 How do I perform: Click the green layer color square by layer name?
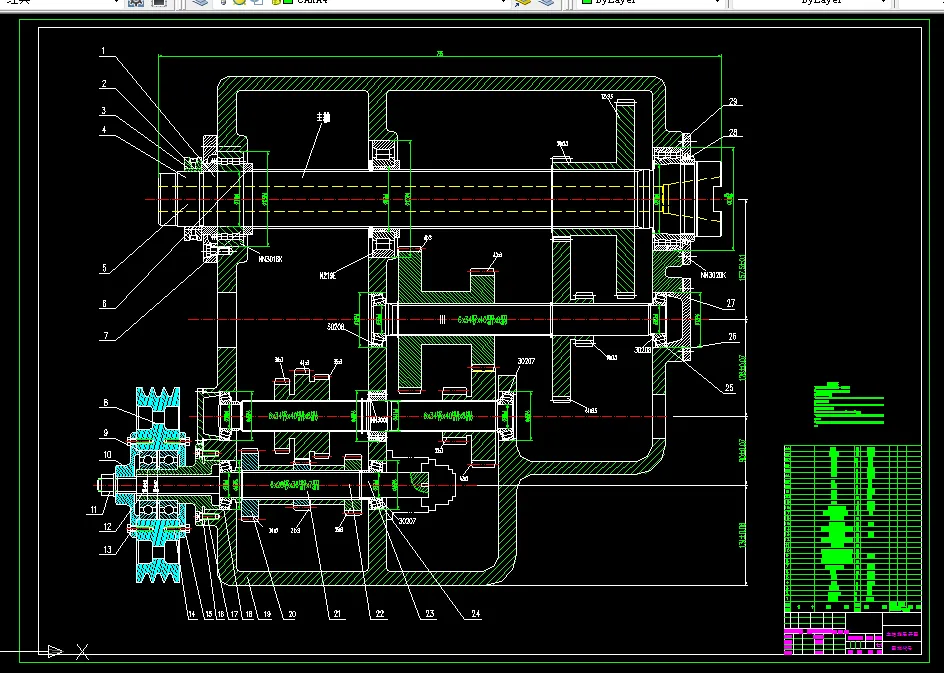pyautogui.click(x=288, y=2)
